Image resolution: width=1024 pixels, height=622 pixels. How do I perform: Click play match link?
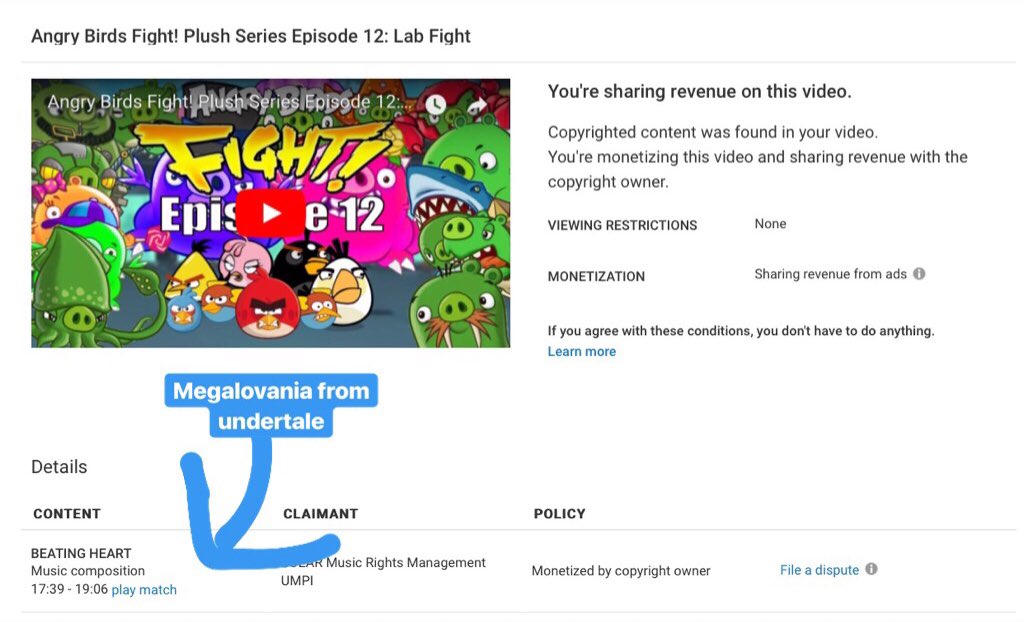pyautogui.click(x=144, y=589)
